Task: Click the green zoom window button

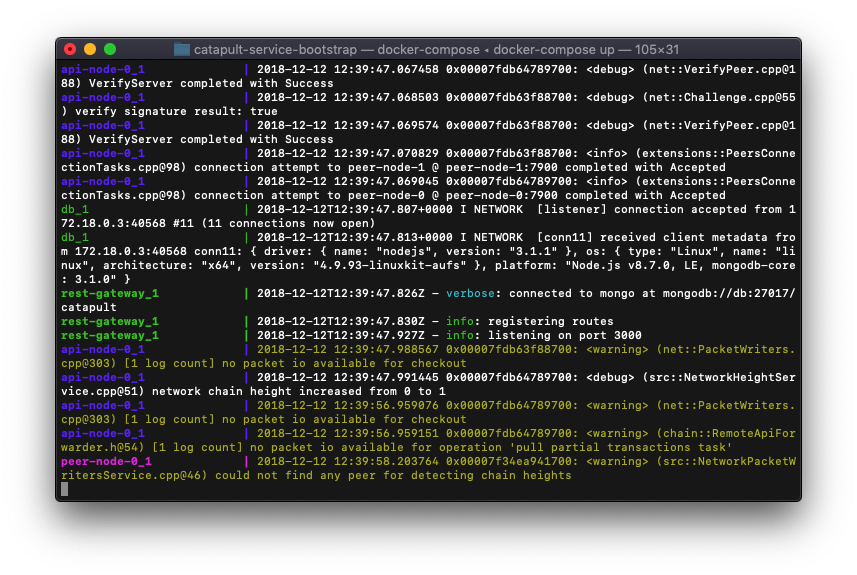Action: (110, 49)
